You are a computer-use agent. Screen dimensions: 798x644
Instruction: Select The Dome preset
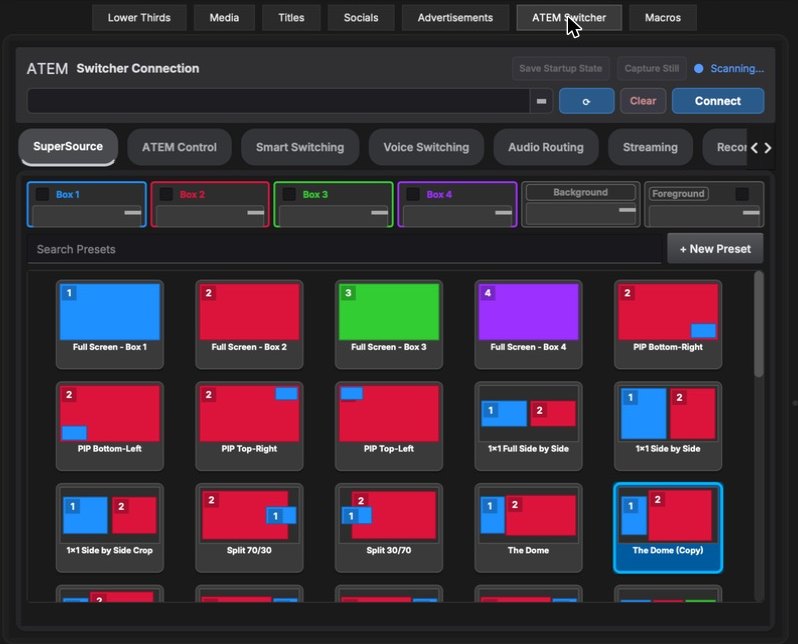coord(528,528)
